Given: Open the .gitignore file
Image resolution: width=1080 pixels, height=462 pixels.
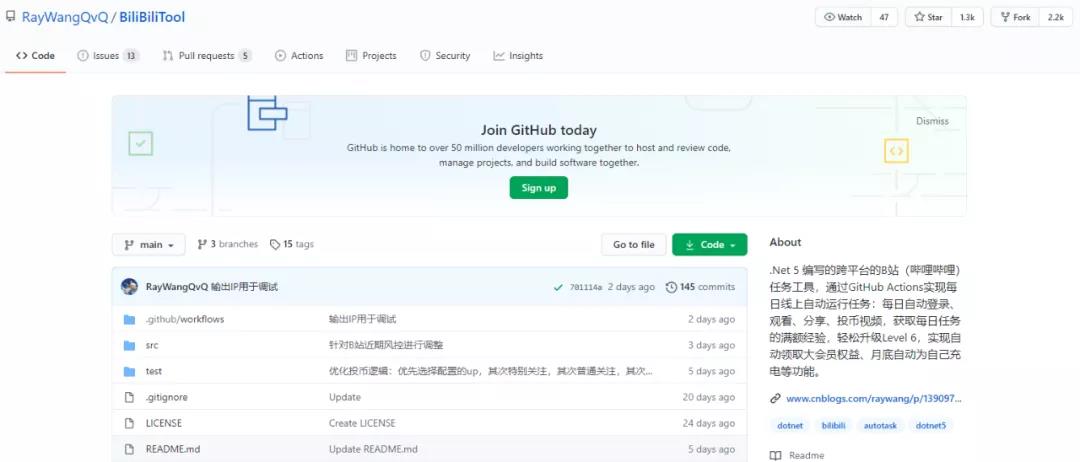Looking at the screenshot, I should point(166,397).
